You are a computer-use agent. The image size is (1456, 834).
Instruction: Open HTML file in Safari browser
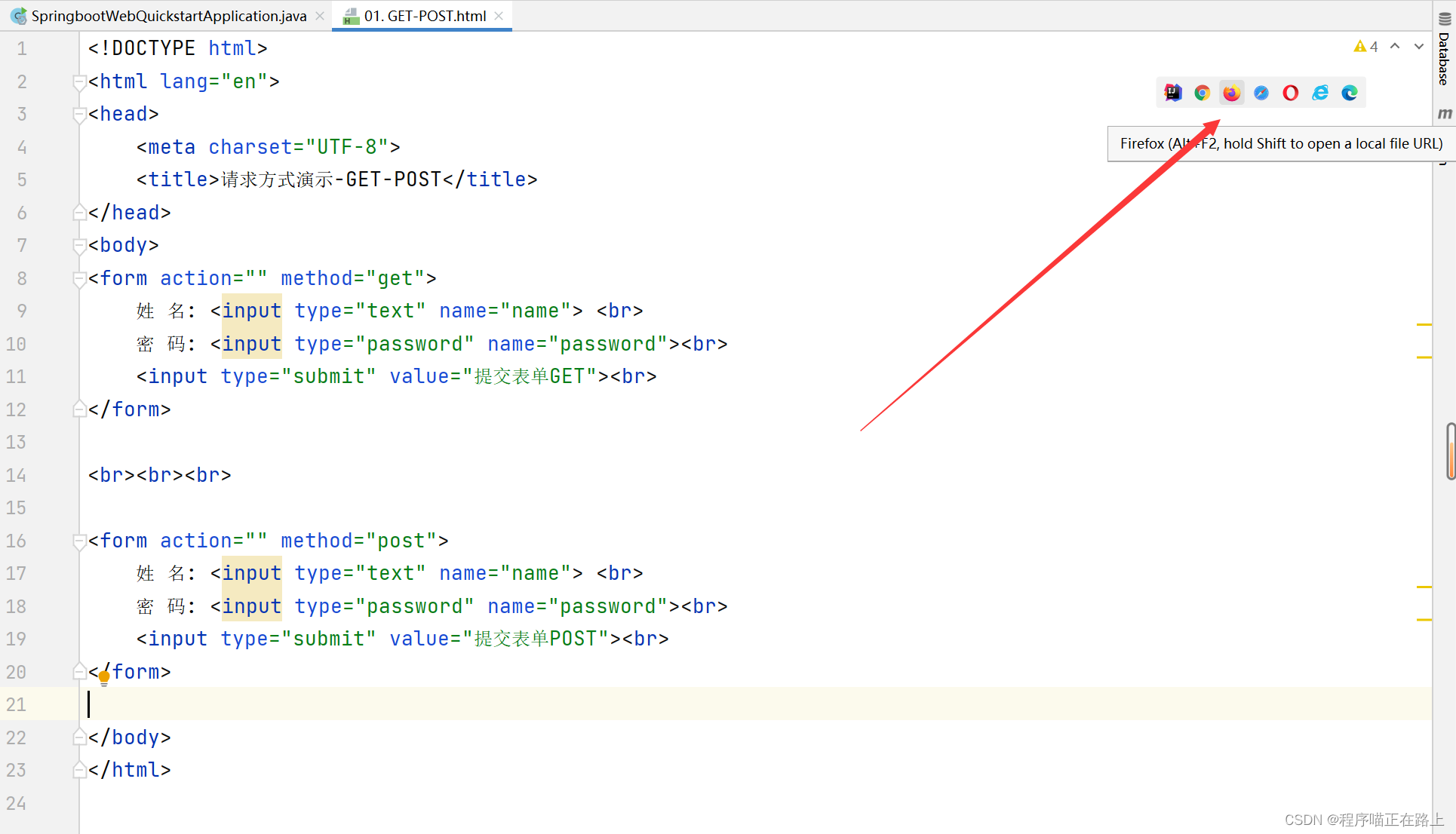coord(1261,93)
